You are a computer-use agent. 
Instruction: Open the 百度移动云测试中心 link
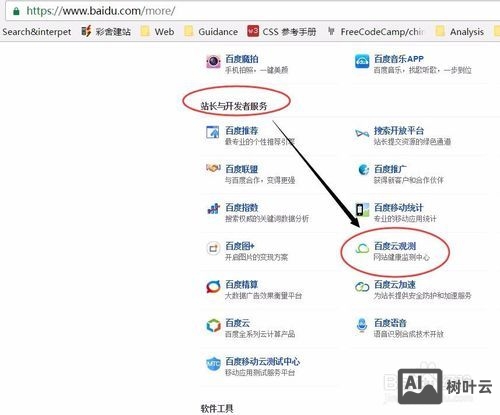click(x=263, y=361)
